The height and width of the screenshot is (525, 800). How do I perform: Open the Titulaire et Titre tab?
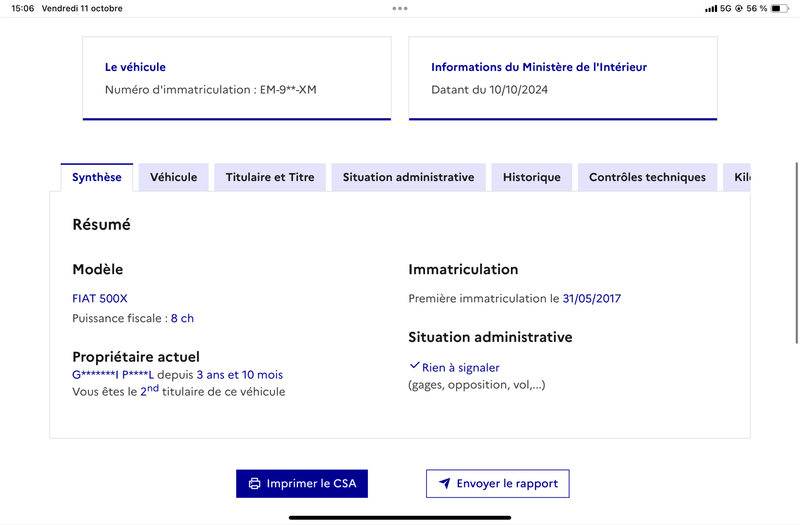click(x=270, y=178)
